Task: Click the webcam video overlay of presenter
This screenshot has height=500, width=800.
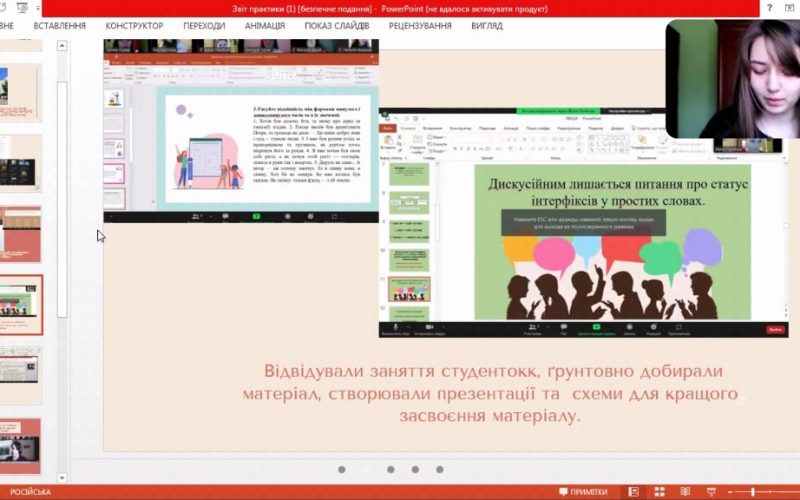Action: (x=732, y=80)
